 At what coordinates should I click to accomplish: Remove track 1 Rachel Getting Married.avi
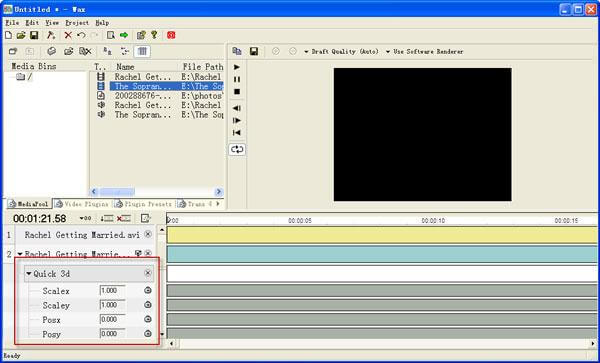[148, 234]
